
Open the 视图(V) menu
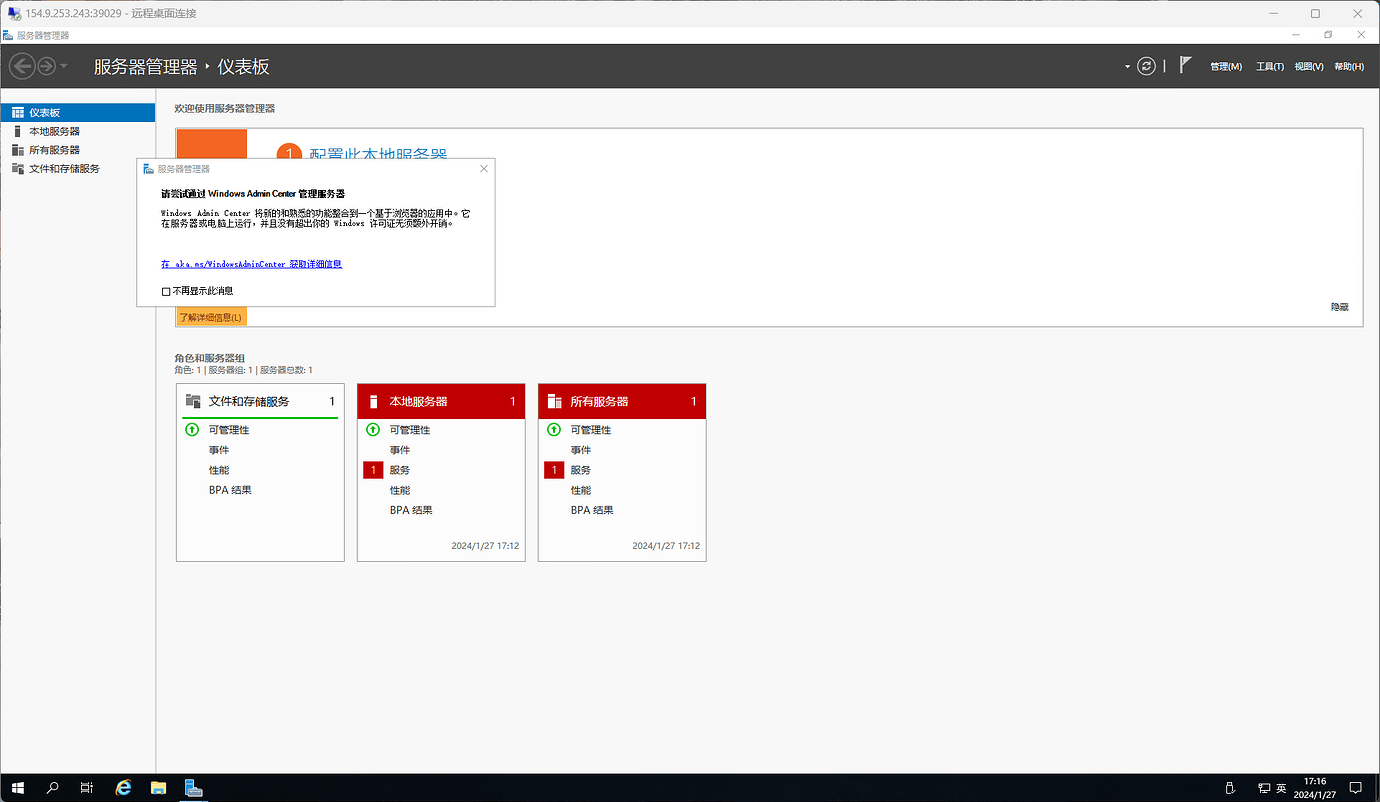(1308, 67)
